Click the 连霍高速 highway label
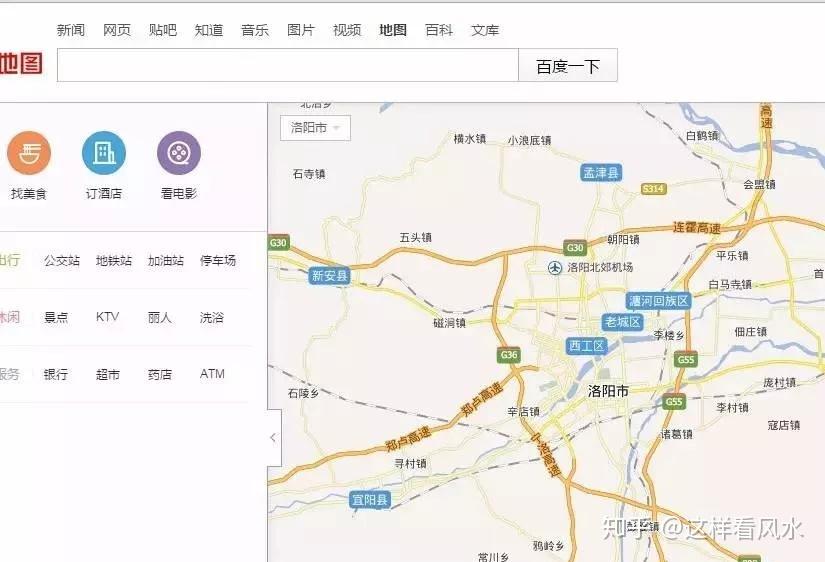The width and height of the screenshot is (825, 562). (x=697, y=228)
